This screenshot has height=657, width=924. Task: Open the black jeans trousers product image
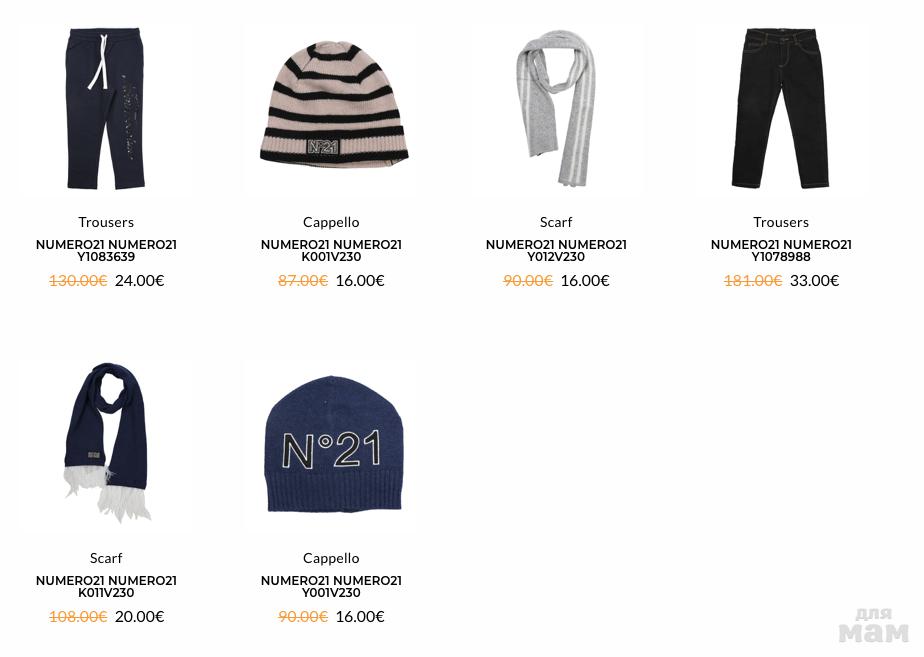pyautogui.click(x=781, y=108)
